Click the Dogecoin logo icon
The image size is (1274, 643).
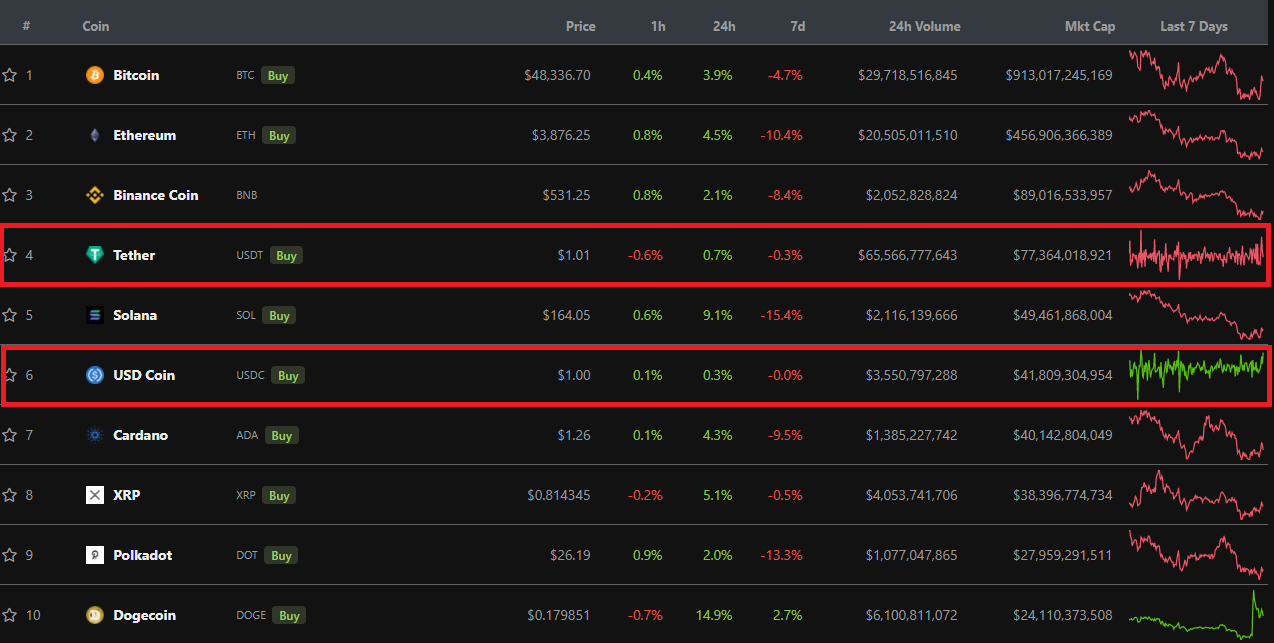(95, 615)
